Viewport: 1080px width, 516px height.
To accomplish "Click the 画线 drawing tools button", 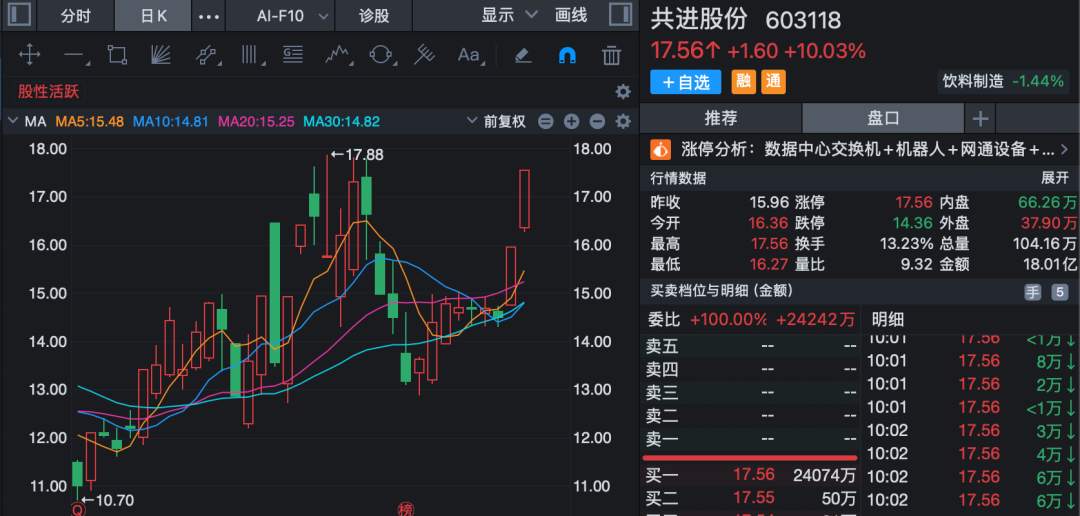I will [x=571, y=15].
